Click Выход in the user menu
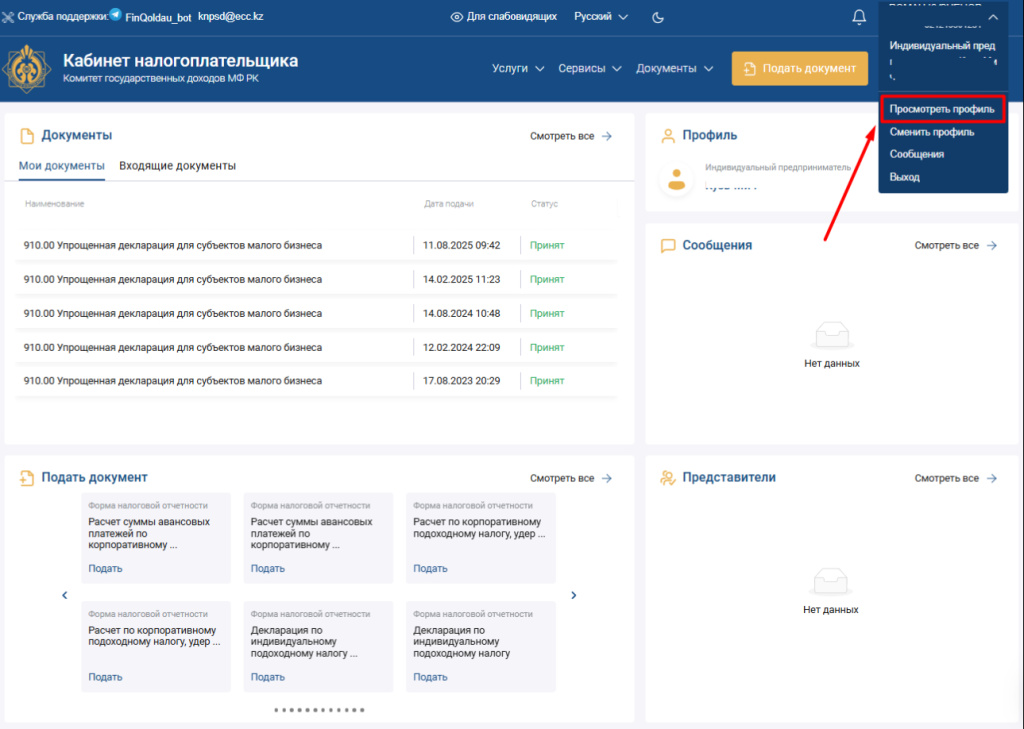Screen dimensions: 1024x729 pyautogui.click(x=905, y=177)
